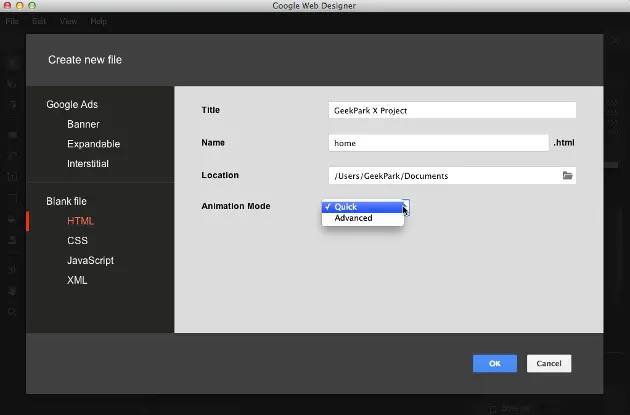Click Cancel to dismiss the dialog

pos(549,364)
